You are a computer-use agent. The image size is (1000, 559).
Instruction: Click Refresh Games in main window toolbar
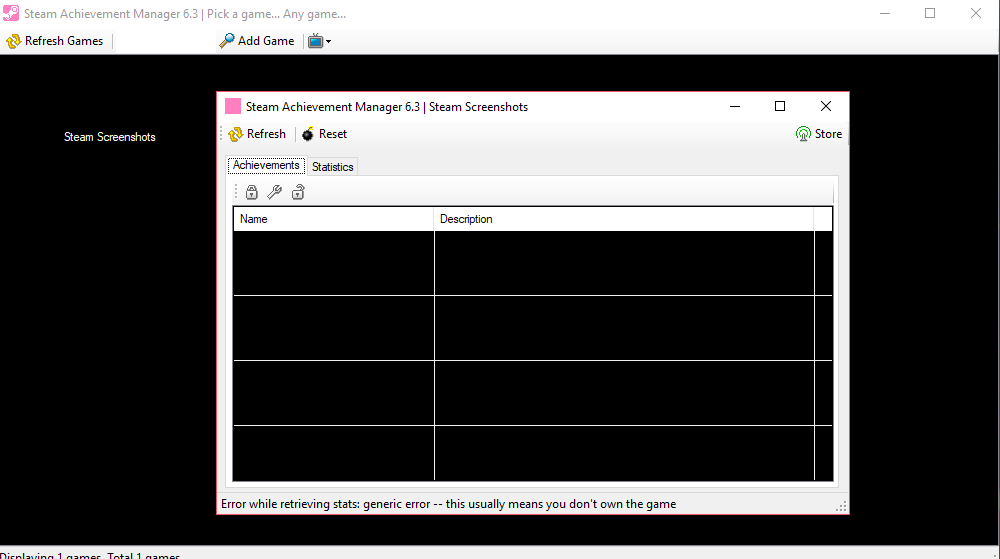55,41
